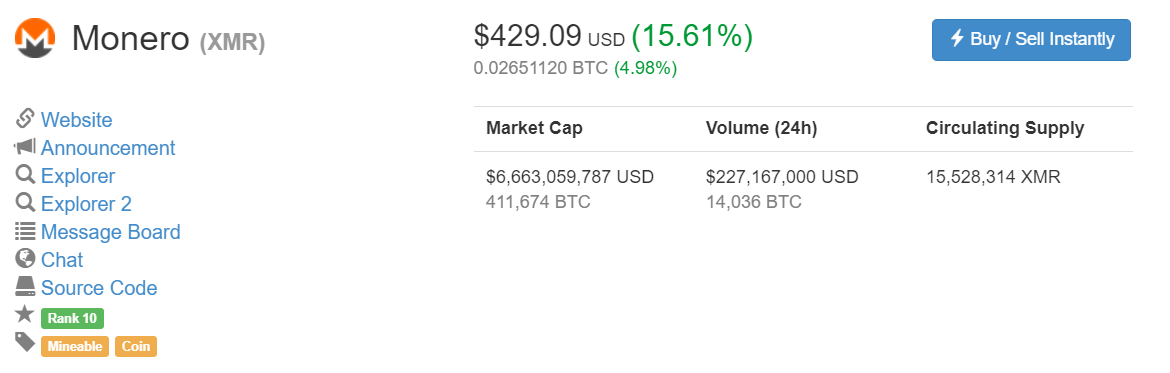Visit the Message Board link
1170x373 pixels.
(110, 232)
